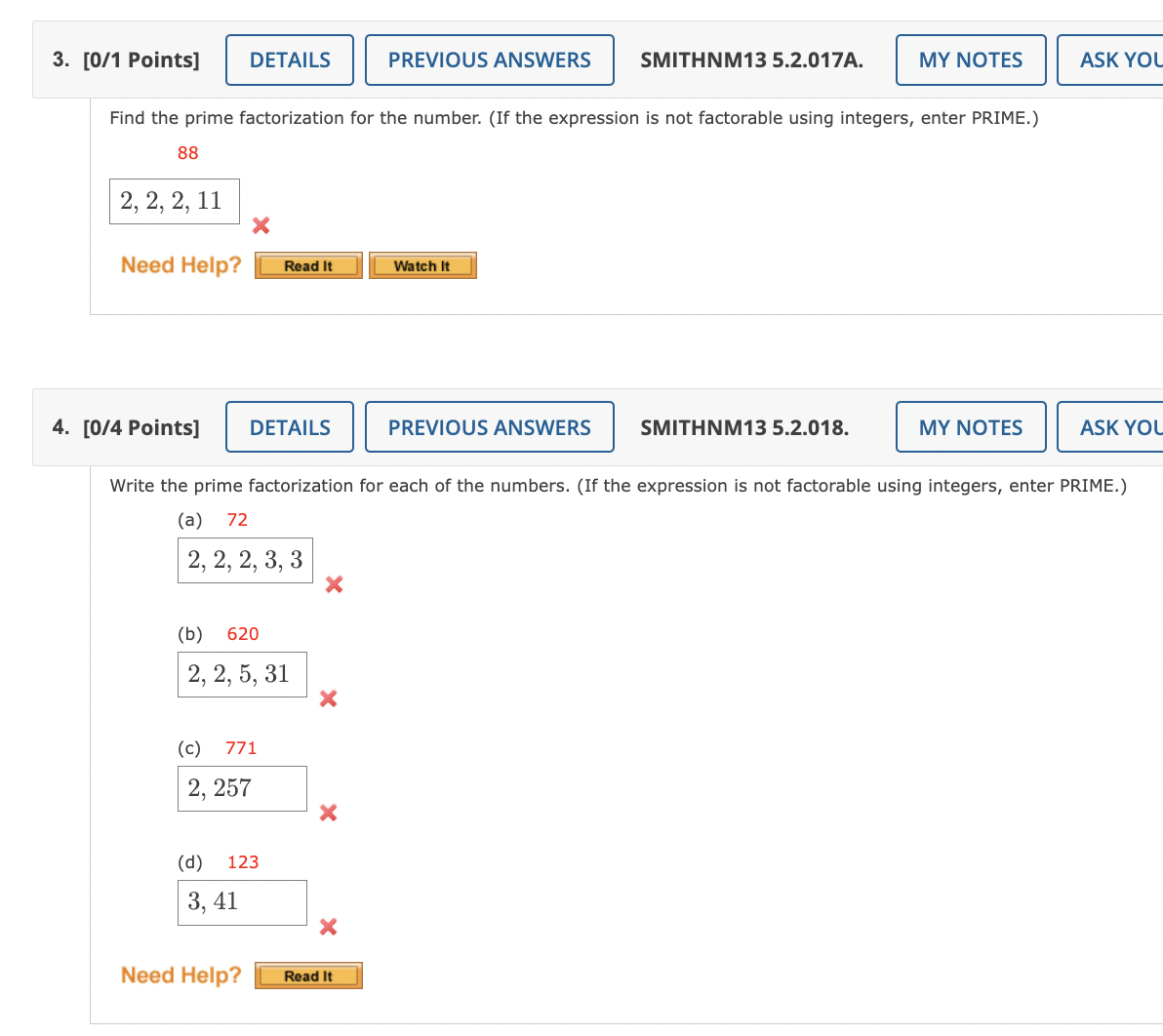The image size is (1163, 1036).
Task: Click 'Find the prime factorization' instruction text
Action: pyautogui.click(x=574, y=118)
